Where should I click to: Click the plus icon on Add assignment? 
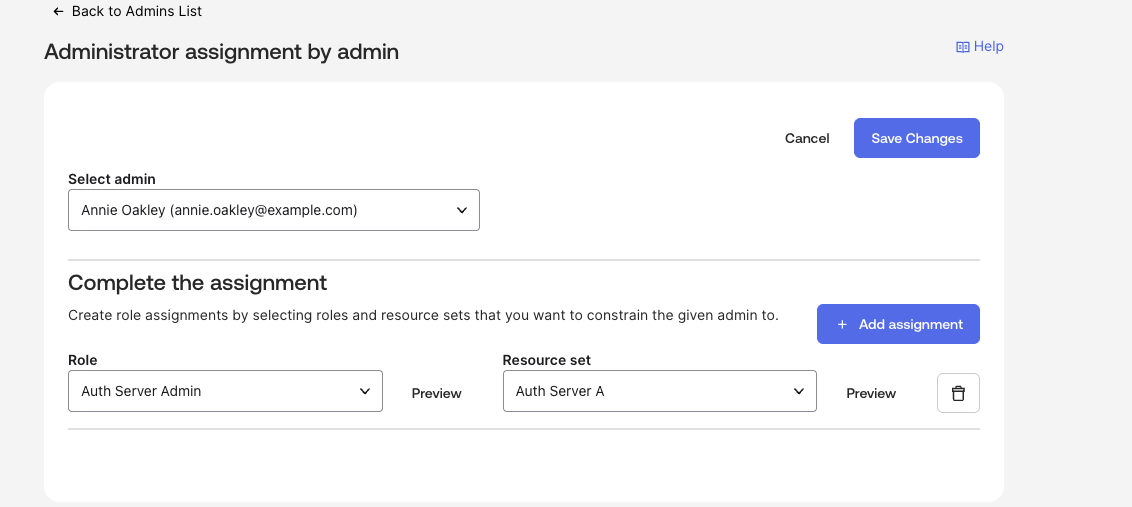842,325
